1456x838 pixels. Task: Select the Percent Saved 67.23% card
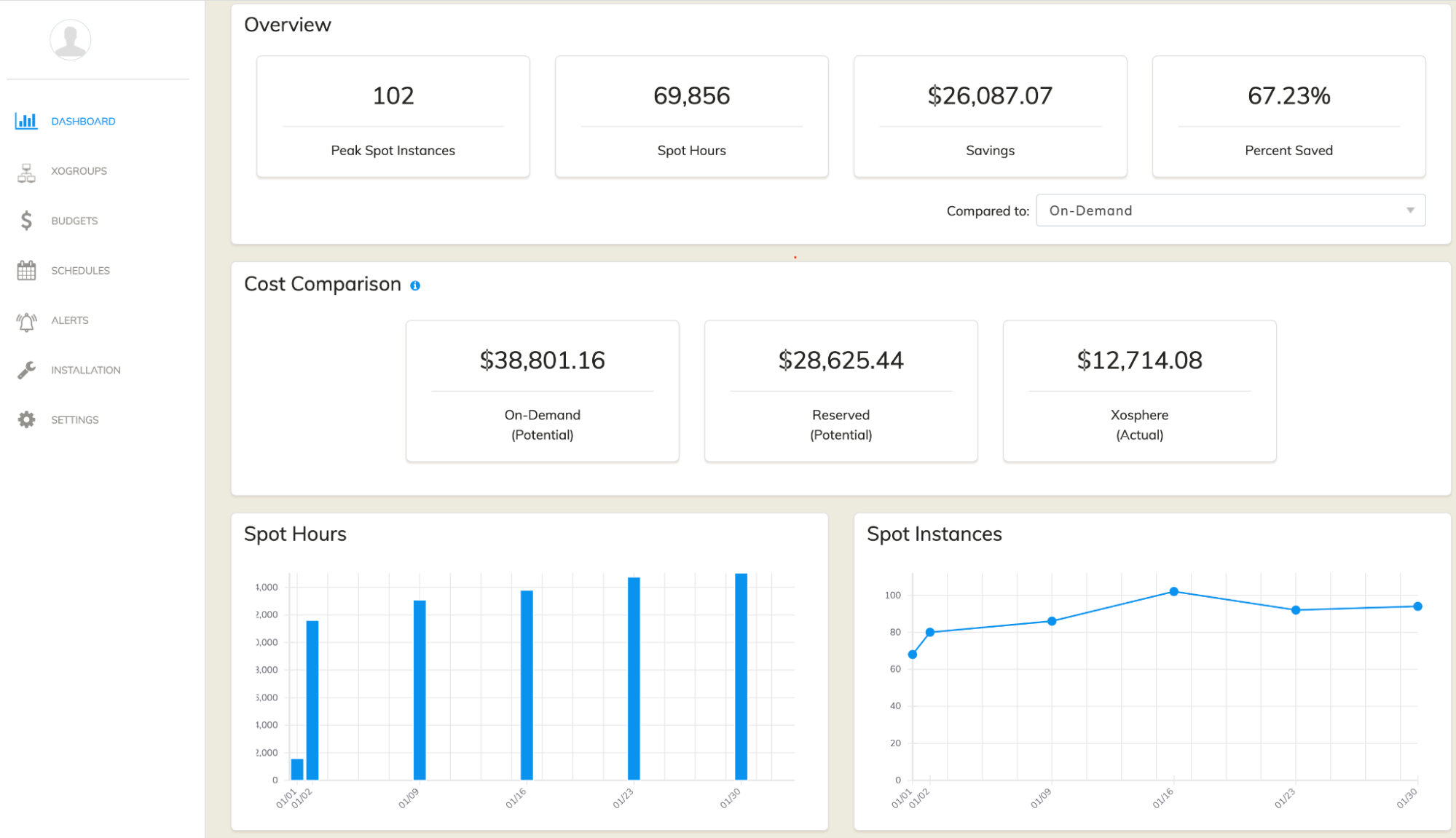tap(1289, 116)
